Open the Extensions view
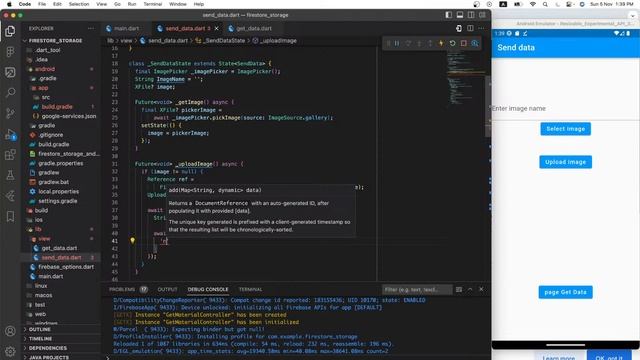 coord(10,155)
